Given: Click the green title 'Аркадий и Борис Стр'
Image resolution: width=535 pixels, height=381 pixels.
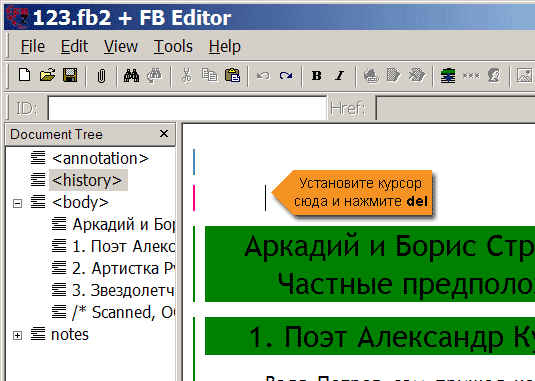Looking at the screenshot, I should (x=389, y=246).
